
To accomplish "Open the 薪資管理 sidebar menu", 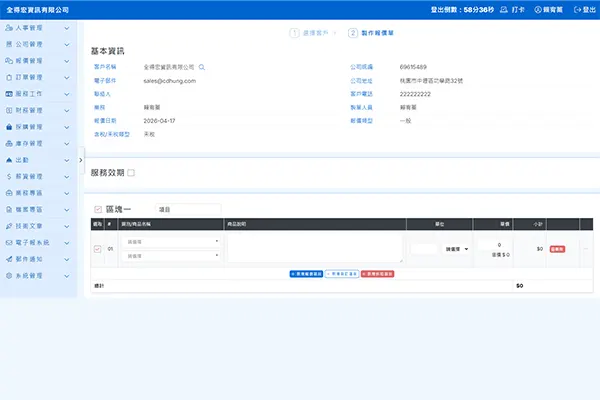I will [38, 176].
